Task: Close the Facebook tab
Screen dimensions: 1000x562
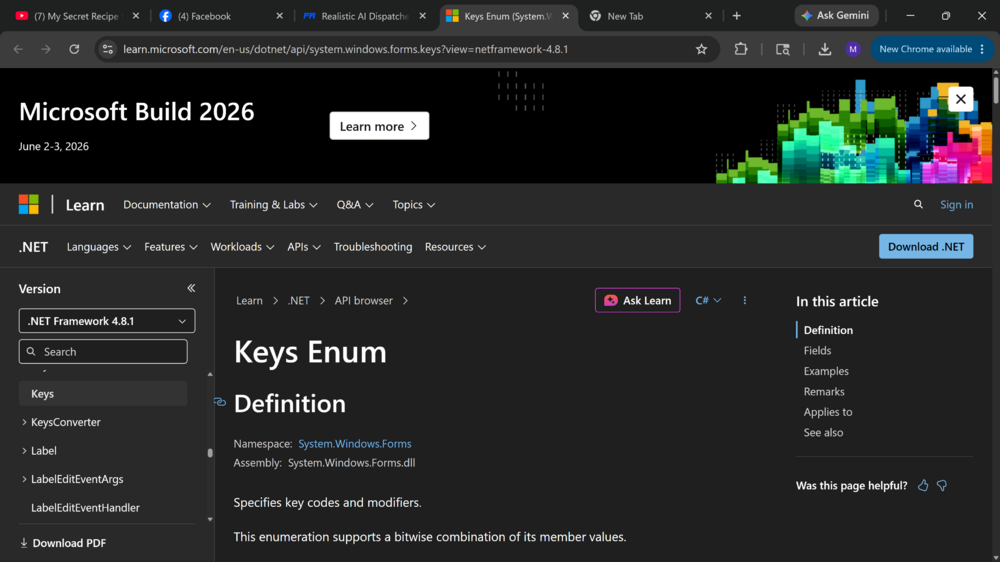Action: click(279, 16)
